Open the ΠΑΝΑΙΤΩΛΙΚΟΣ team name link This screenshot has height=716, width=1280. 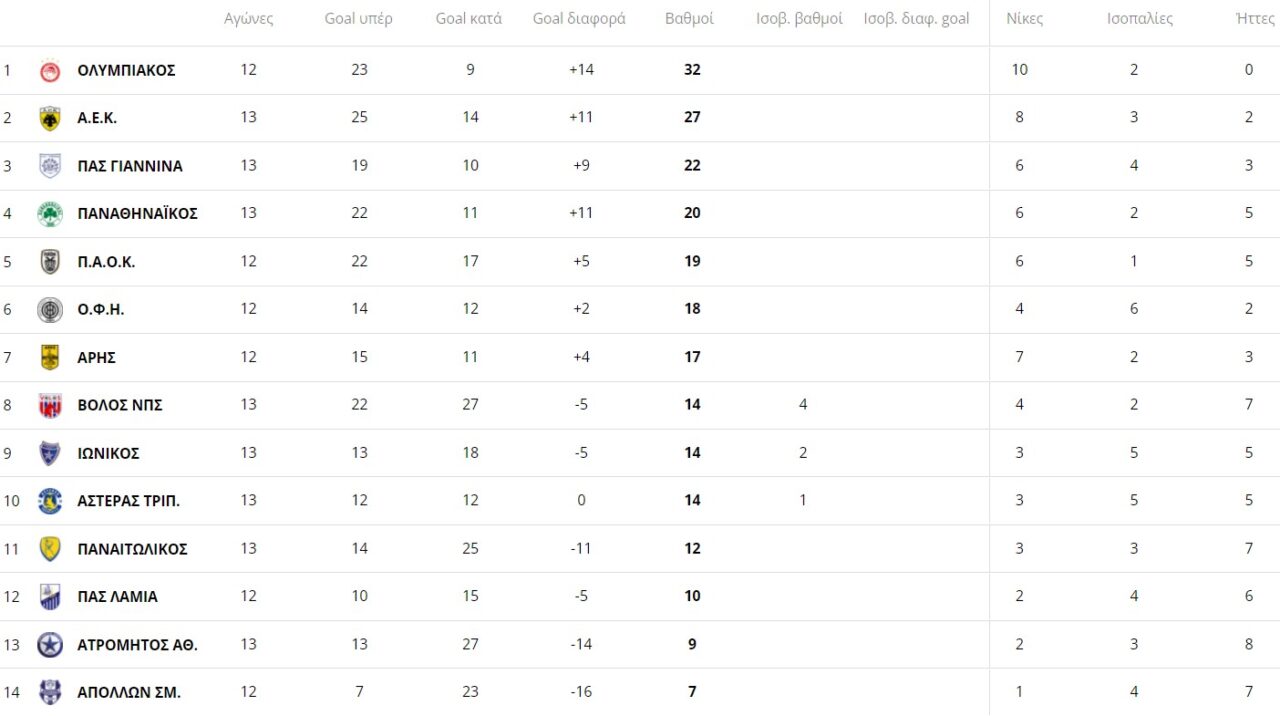[132, 549]
